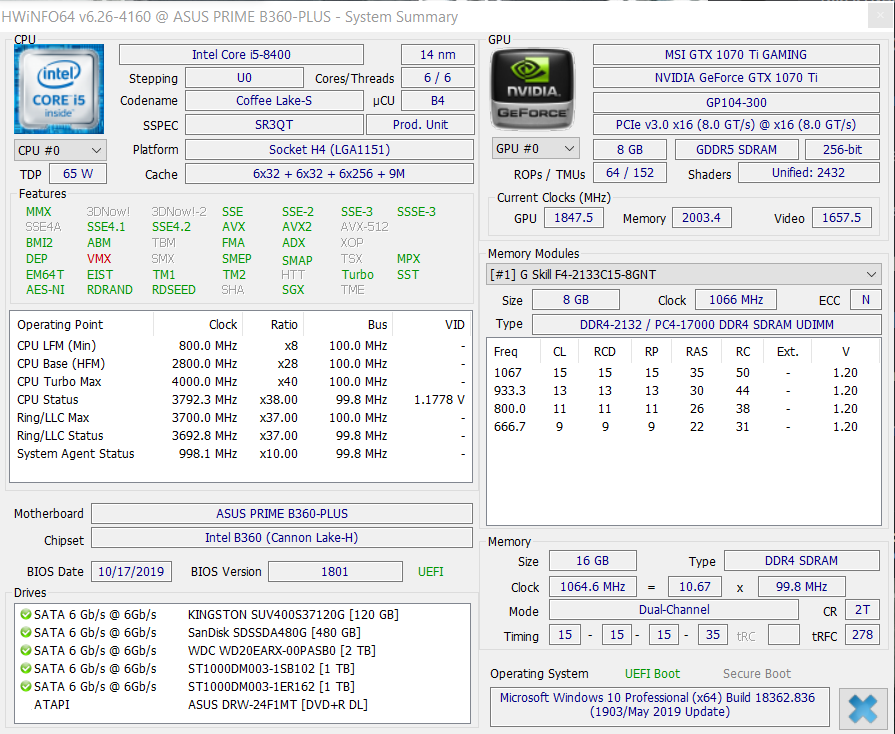The height and width of the screenshot is (734, 895).
Task: Select the cache 6x32 + 6x32 + 6x256 + 9M value
Action: point(329,174)
